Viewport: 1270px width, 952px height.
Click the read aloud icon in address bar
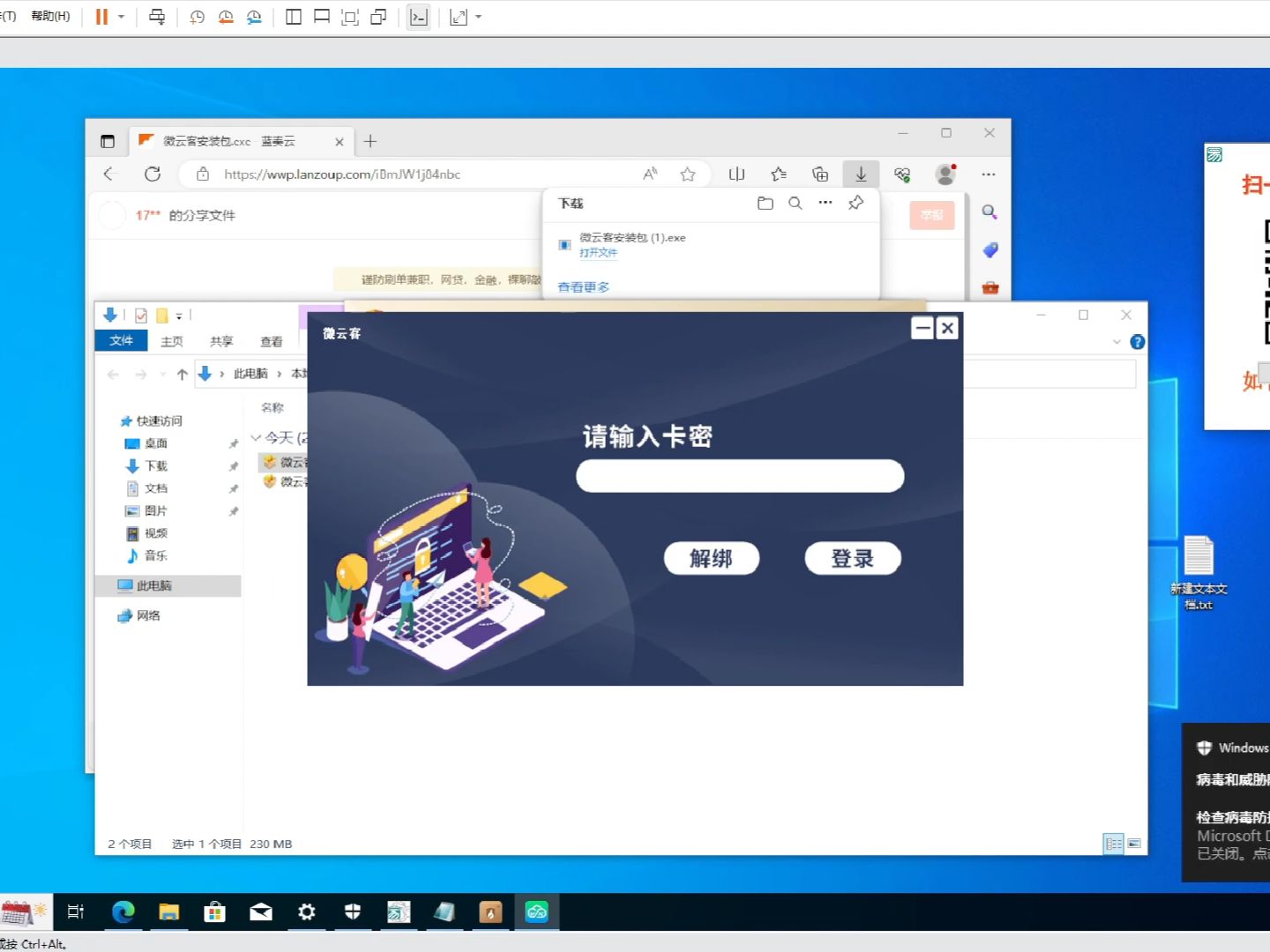point(650,175)
